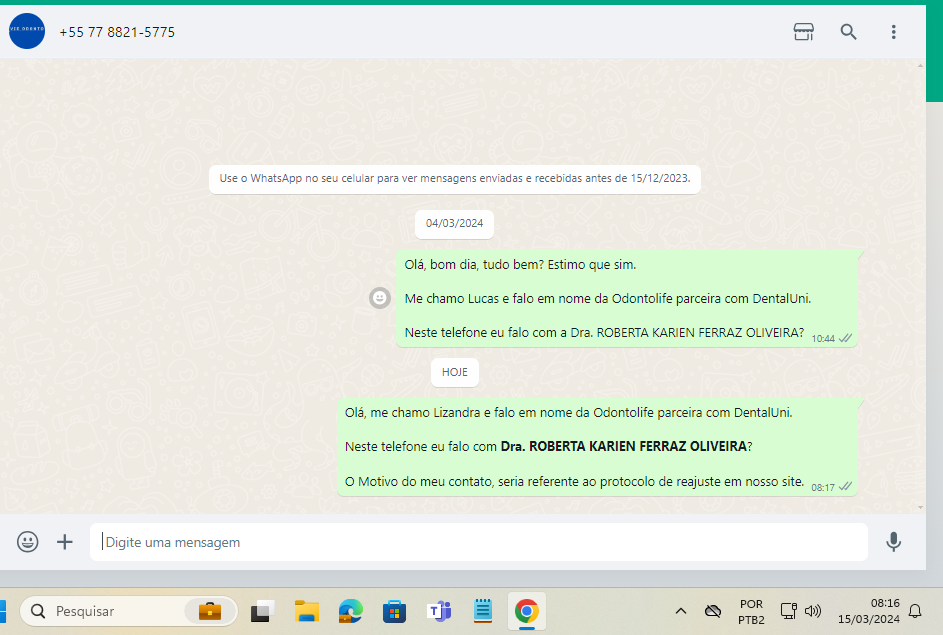
Task: Open Task View on the taskbar
Action: point(263,611)
